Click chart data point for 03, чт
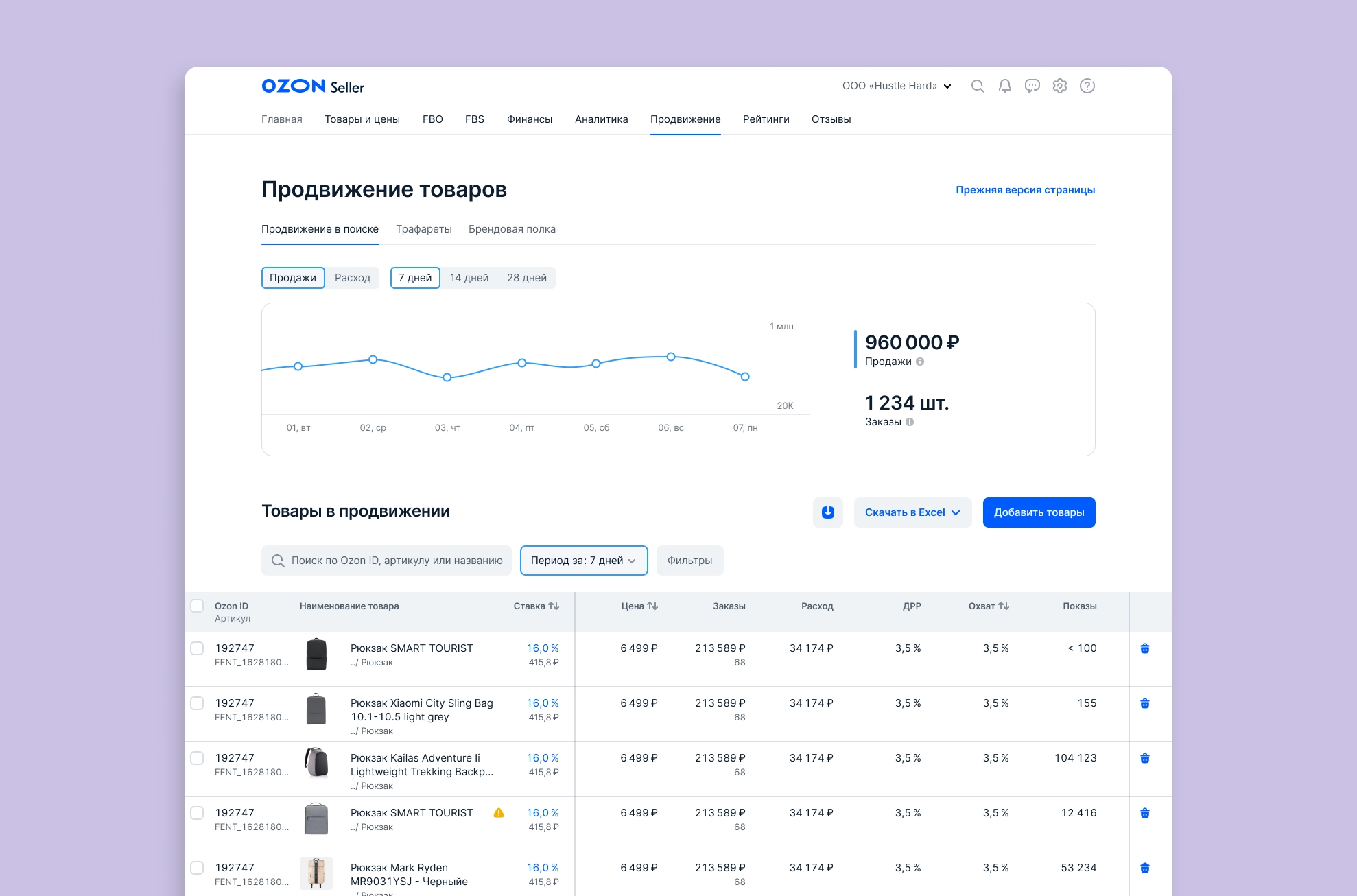This screenshot has width=1357, height=896. [447, 377]
